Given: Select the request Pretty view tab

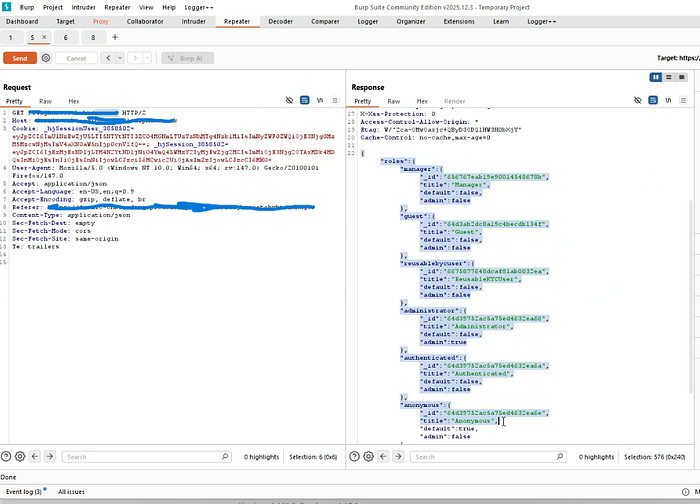Looking at the screenshot, I should coord(14,101).
